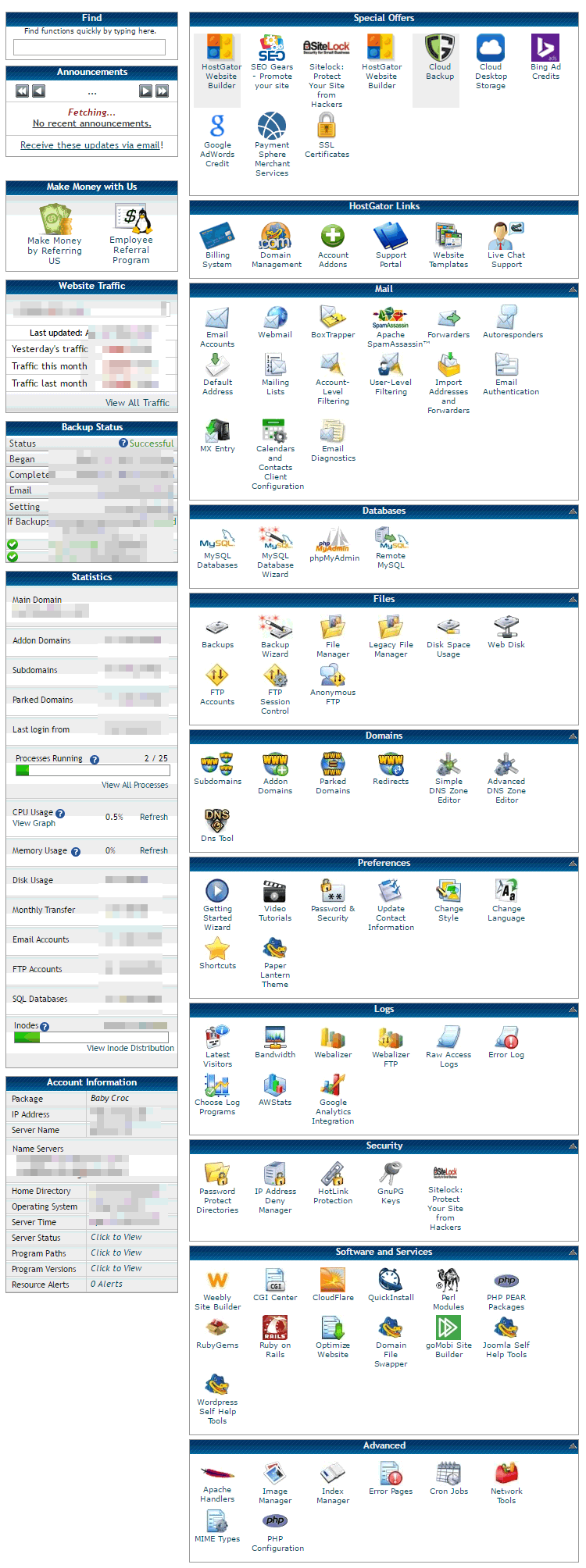
Task: Open View All Traffic link
Action: (138, 403)
